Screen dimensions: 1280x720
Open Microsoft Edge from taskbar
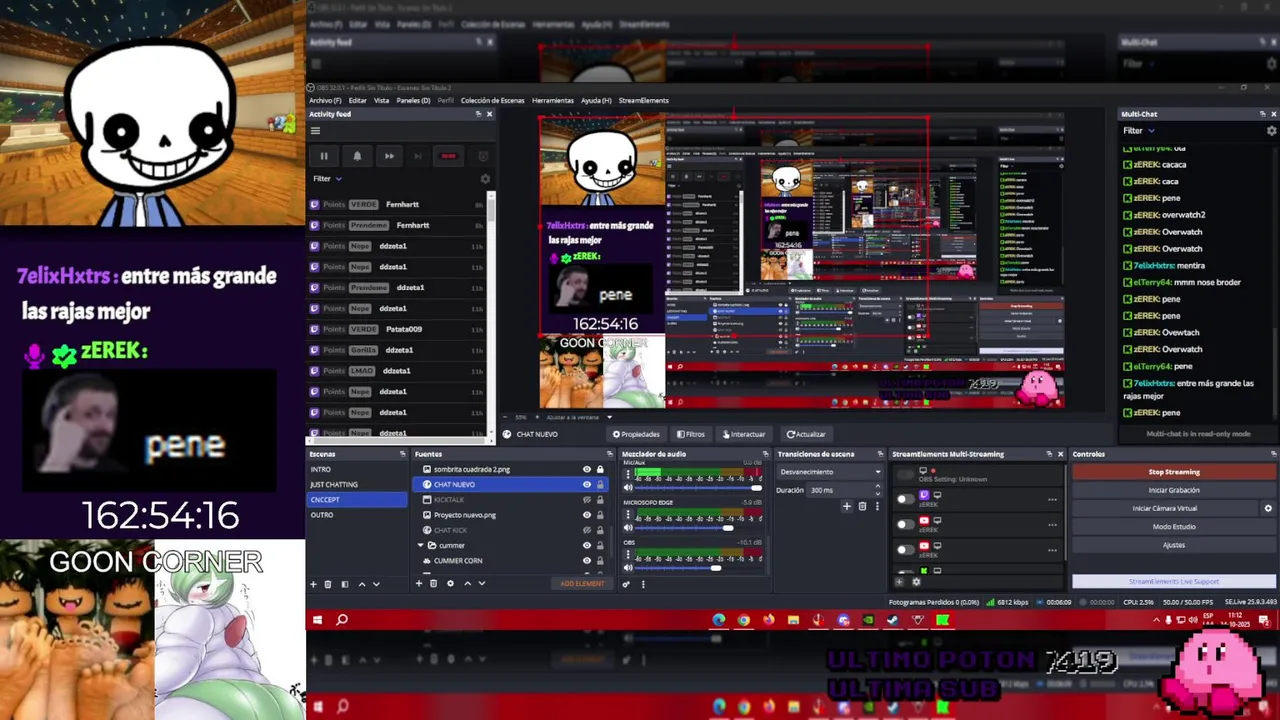click(x=718, y=620)
